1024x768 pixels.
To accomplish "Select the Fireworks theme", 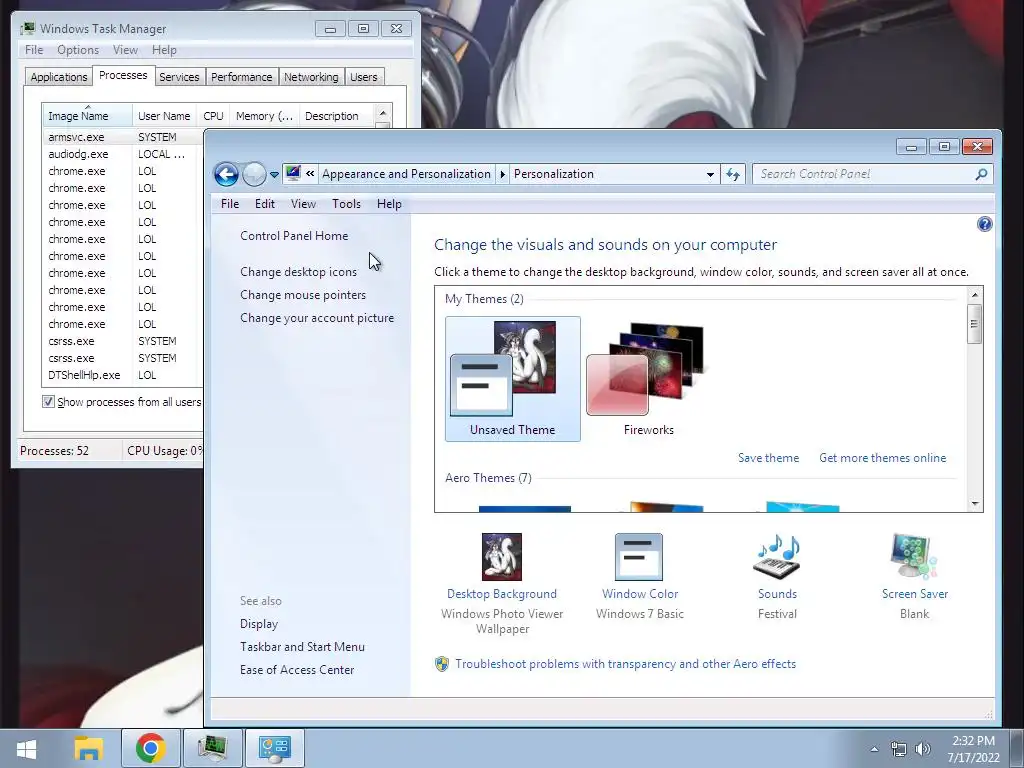I will tap(648, 379).
